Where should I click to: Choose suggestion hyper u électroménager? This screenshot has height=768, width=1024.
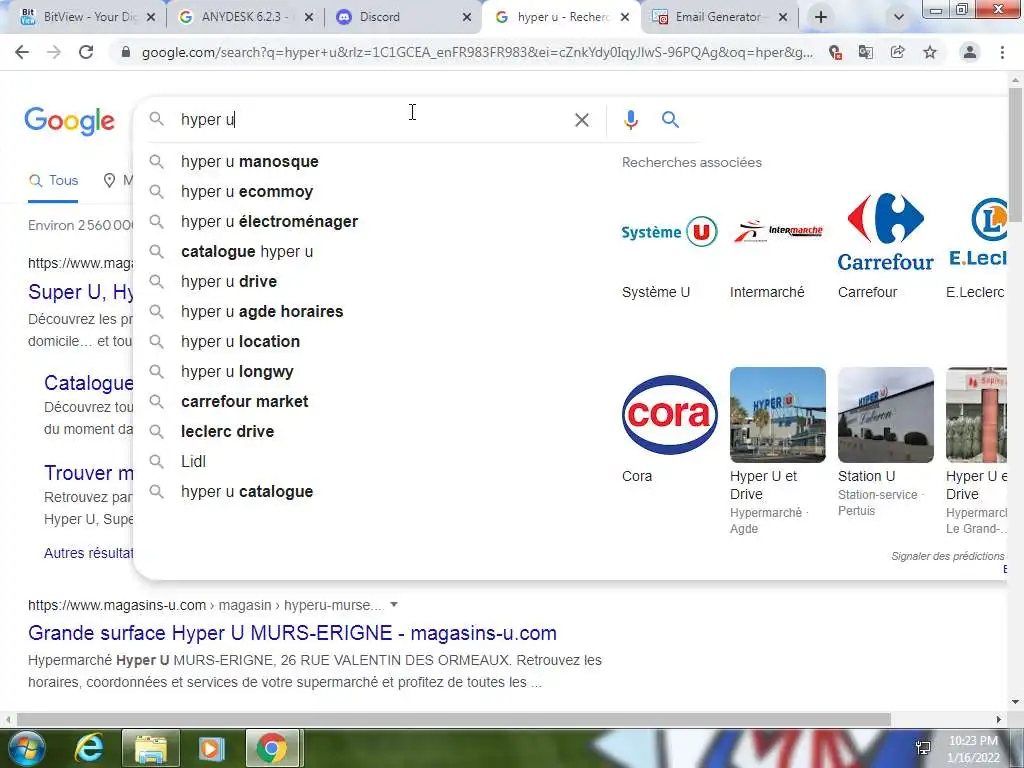pyautogui.click(x=269, y=221)
